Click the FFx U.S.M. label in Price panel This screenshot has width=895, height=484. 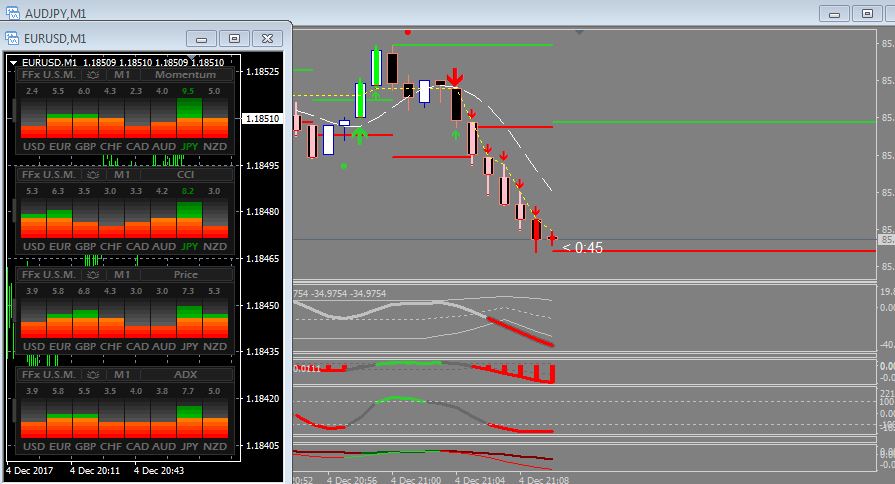48,275
